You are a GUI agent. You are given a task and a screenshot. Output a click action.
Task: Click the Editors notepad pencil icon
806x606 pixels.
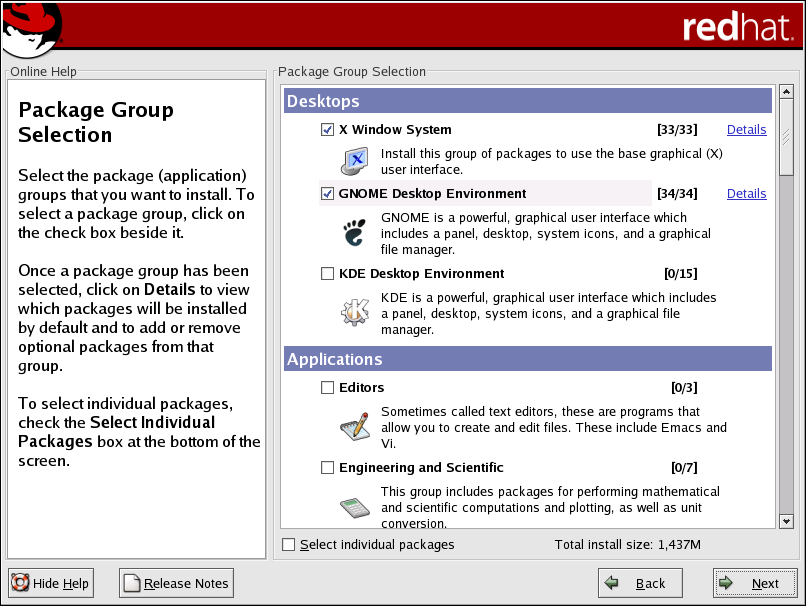354,426
